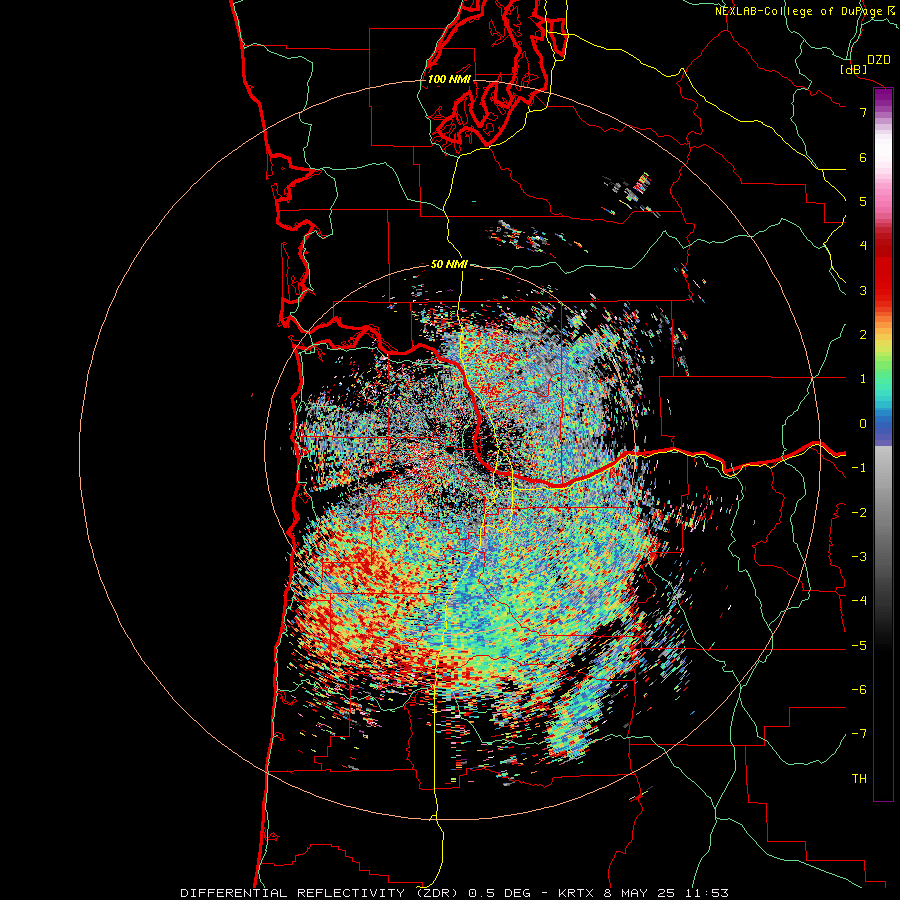
Task: Click the -2 value on the color scale
Action: pos(859,513)
